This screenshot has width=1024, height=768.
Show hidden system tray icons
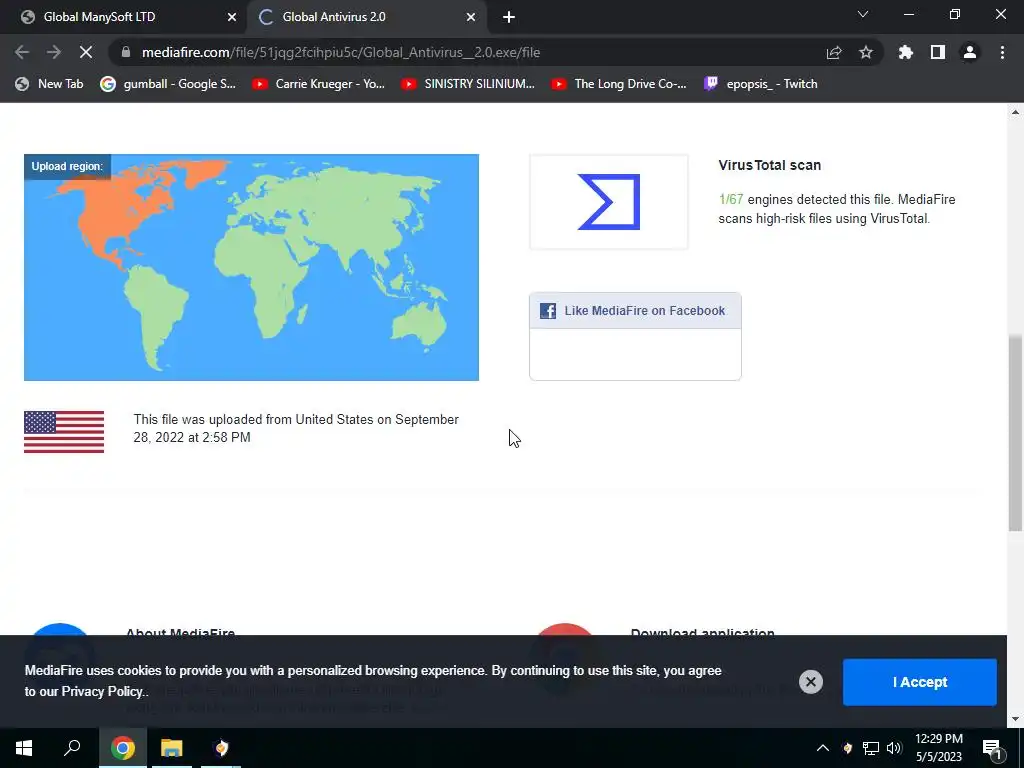coord(823,748)
